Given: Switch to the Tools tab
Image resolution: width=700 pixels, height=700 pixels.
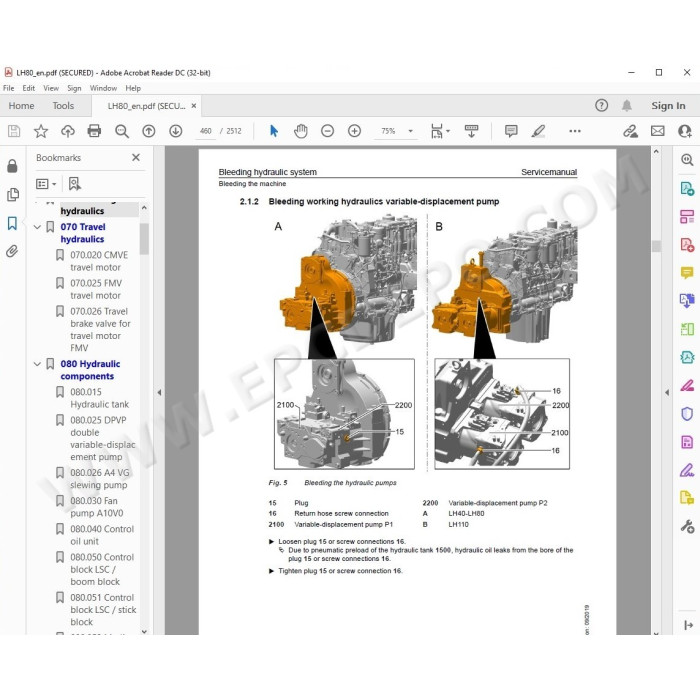Looking at the screenshot, I should coord(63,106).
